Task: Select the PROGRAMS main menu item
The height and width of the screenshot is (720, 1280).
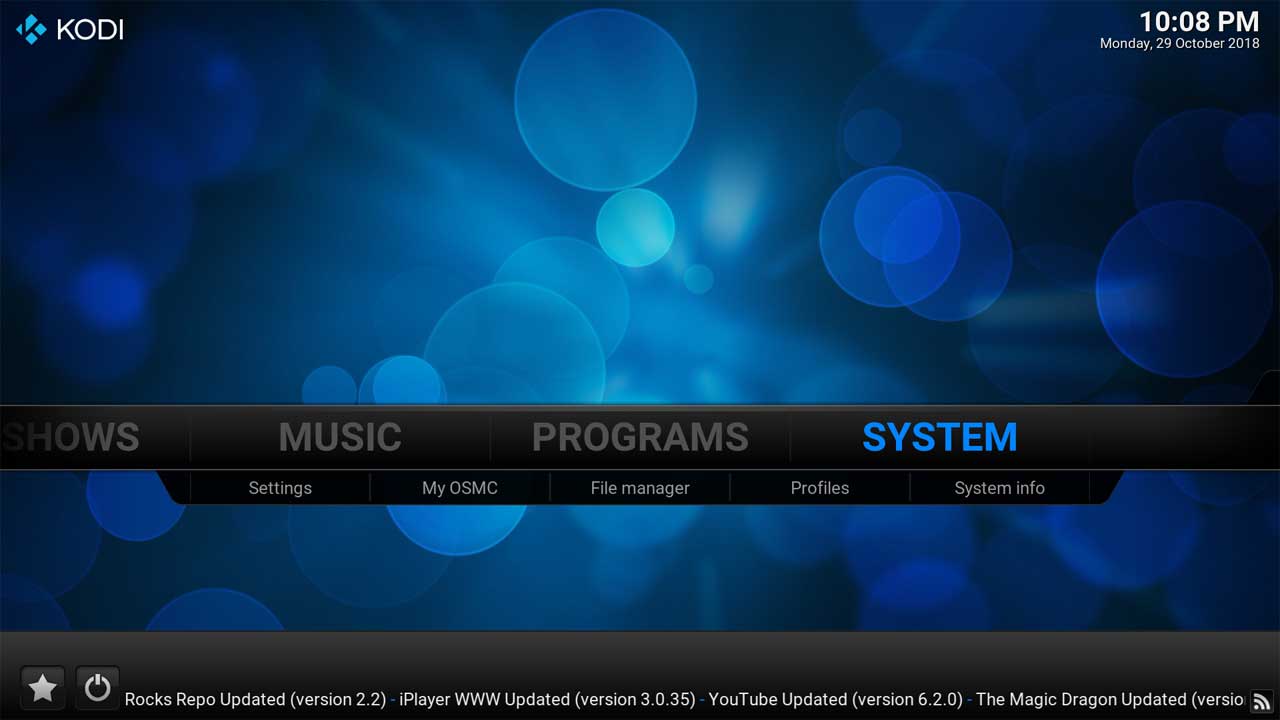Action: tap(640, 437)
